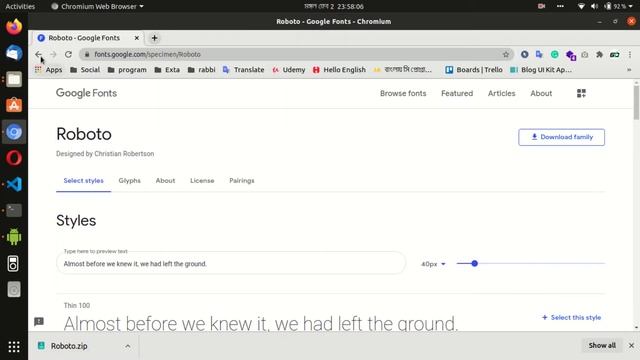Open the Blog UI Kit bookmark

pyautogui.click(x=541, y=70)
